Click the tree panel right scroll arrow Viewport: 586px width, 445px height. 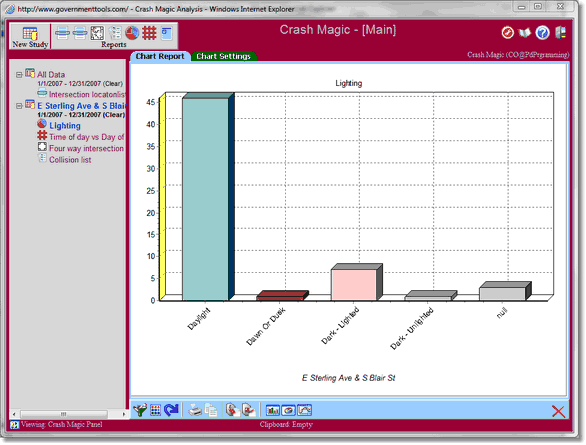(x=123, y=414)
